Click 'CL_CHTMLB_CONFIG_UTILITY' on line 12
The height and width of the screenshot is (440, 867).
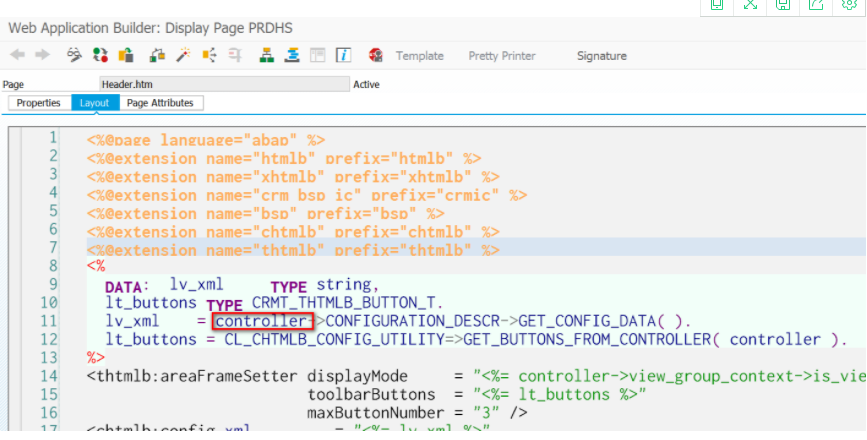pos(335,339)
